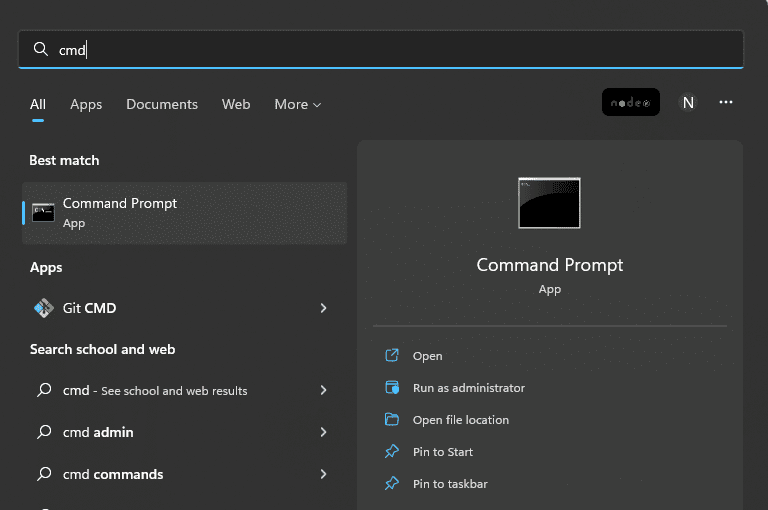
Task: Click the search box containing cmd
Action: tap(381, 49)
